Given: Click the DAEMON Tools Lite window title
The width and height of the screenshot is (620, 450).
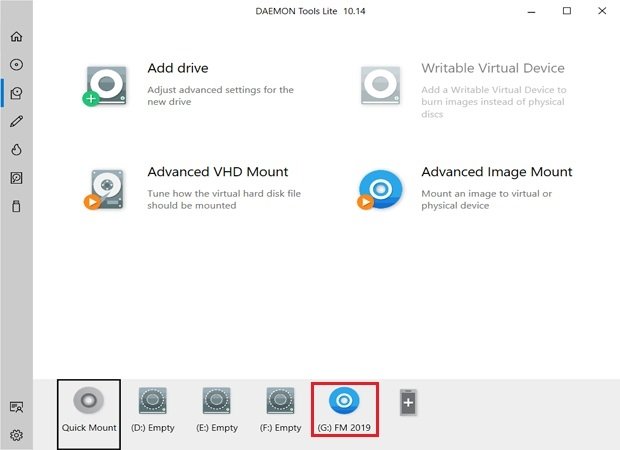Looking at the screenshot, I should coord(310,11).
